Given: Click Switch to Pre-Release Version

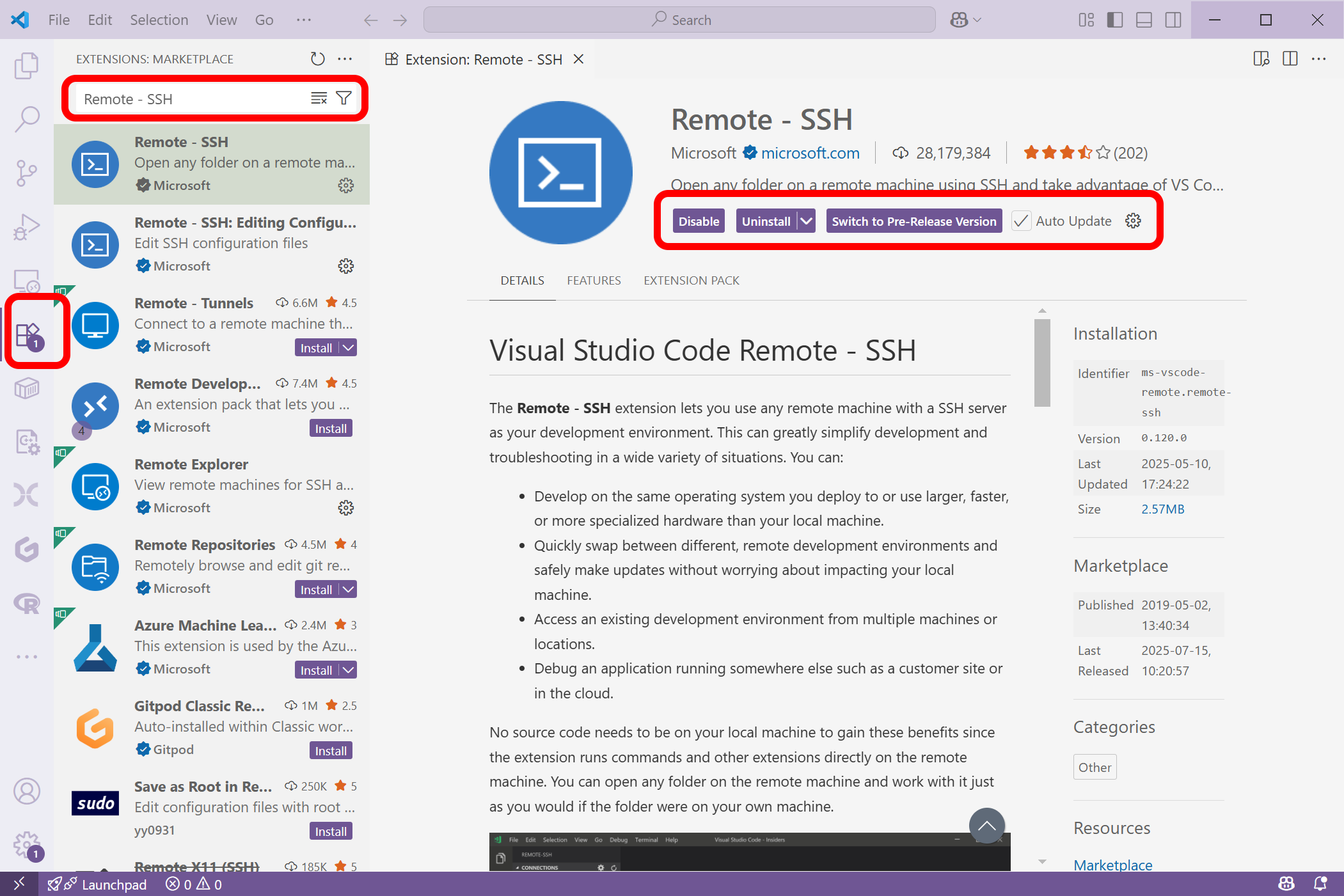Looking at the screenshot, I should (x=913, y=221).
